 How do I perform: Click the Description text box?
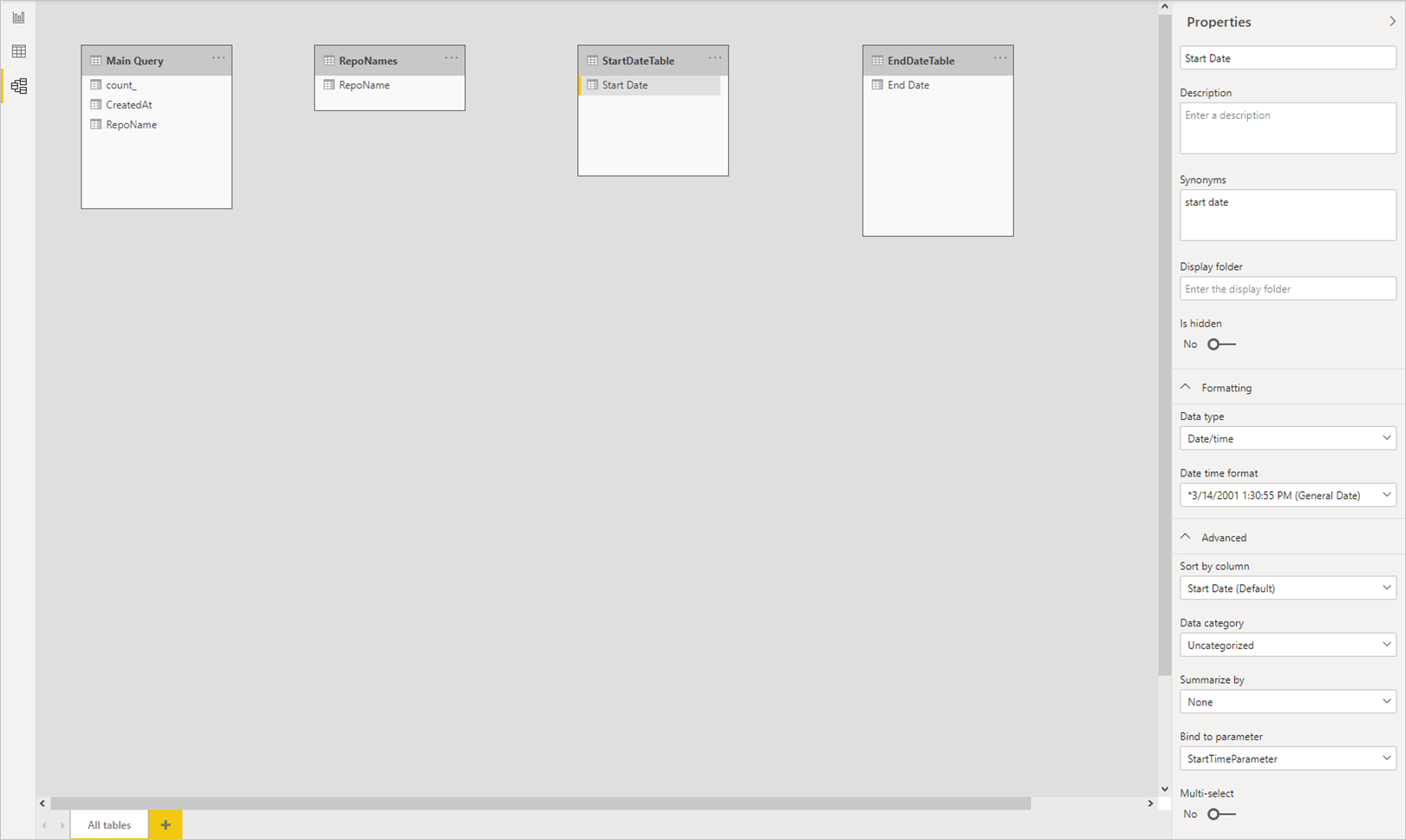1288,128
